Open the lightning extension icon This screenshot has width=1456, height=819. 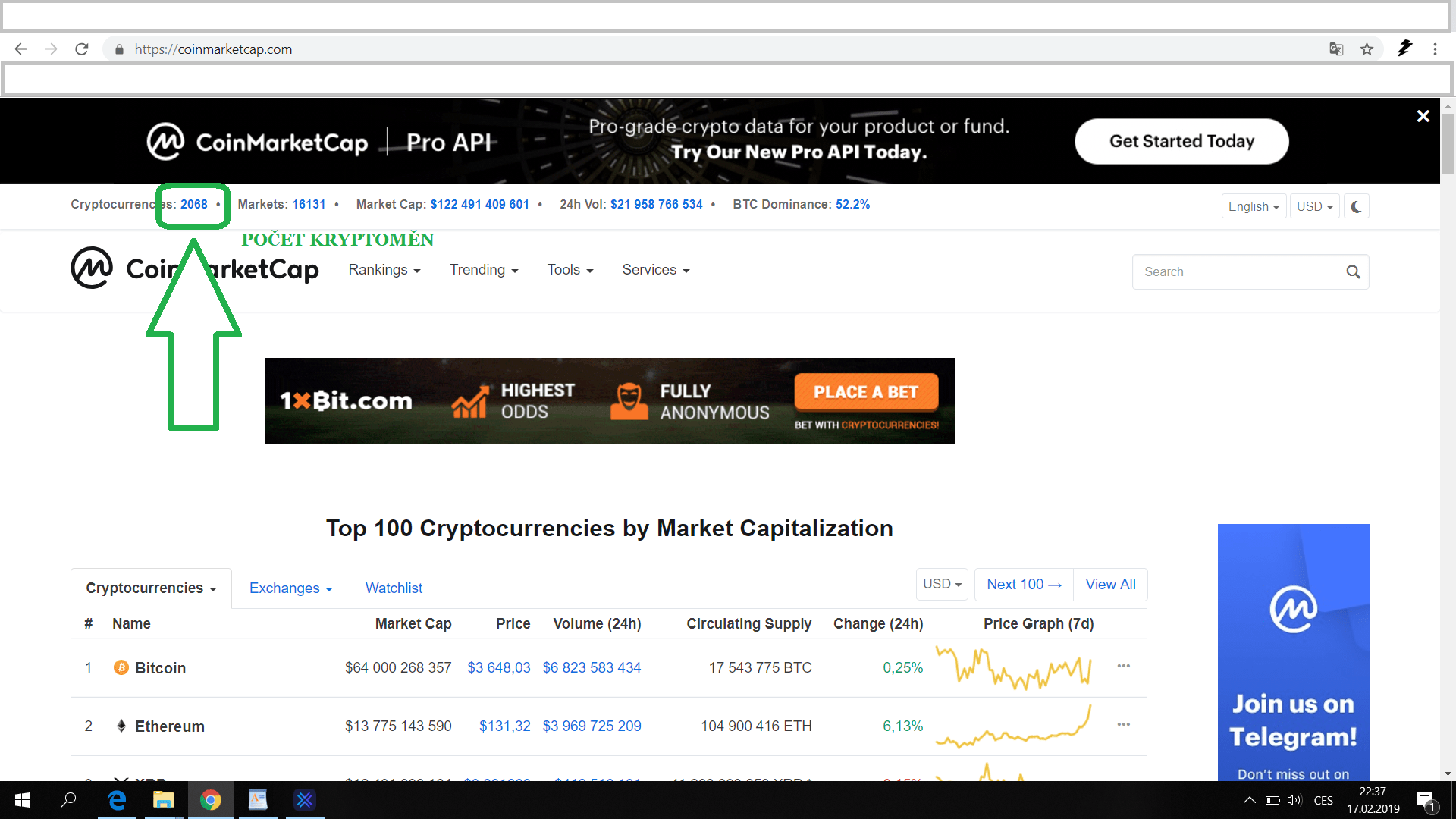(1404, 49)
